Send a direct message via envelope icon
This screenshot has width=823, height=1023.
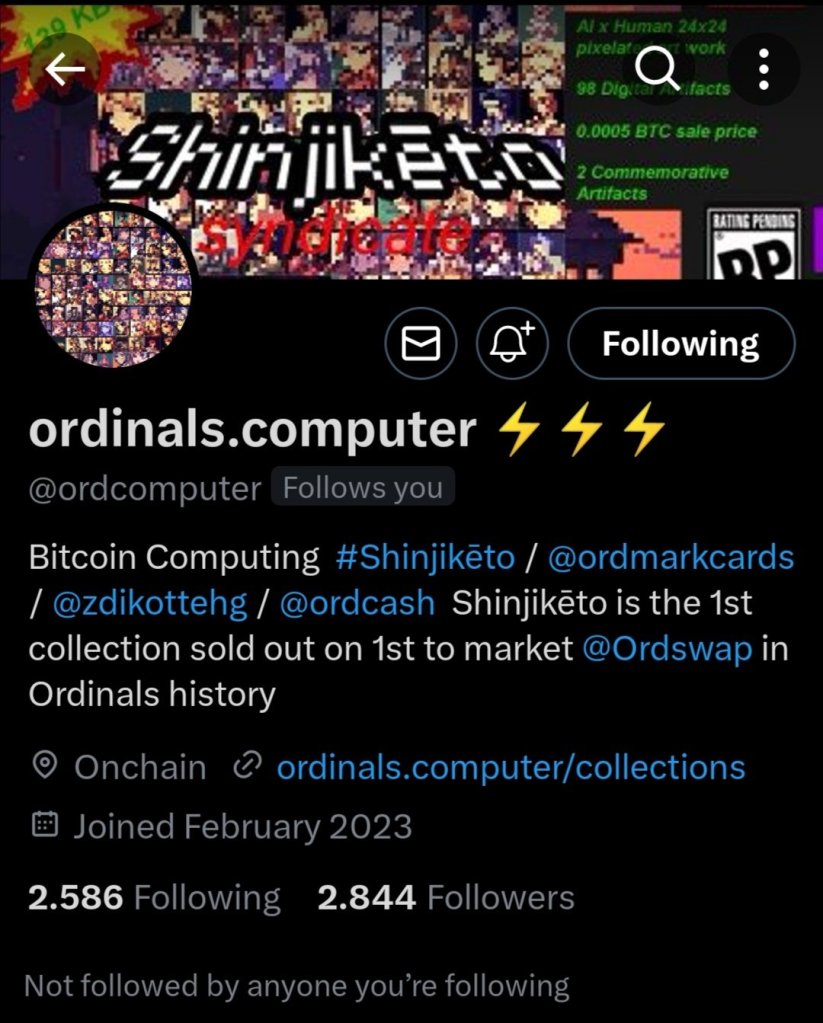click(x=421, y=343)
